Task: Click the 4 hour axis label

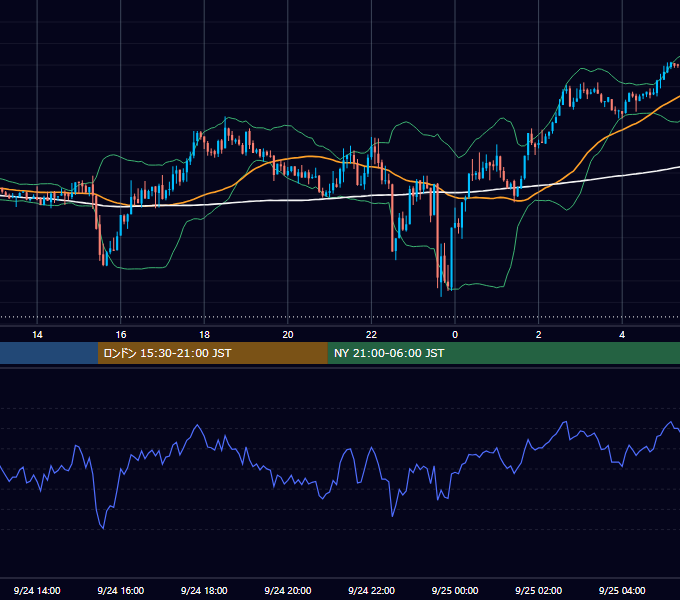Action: (622, 335)
